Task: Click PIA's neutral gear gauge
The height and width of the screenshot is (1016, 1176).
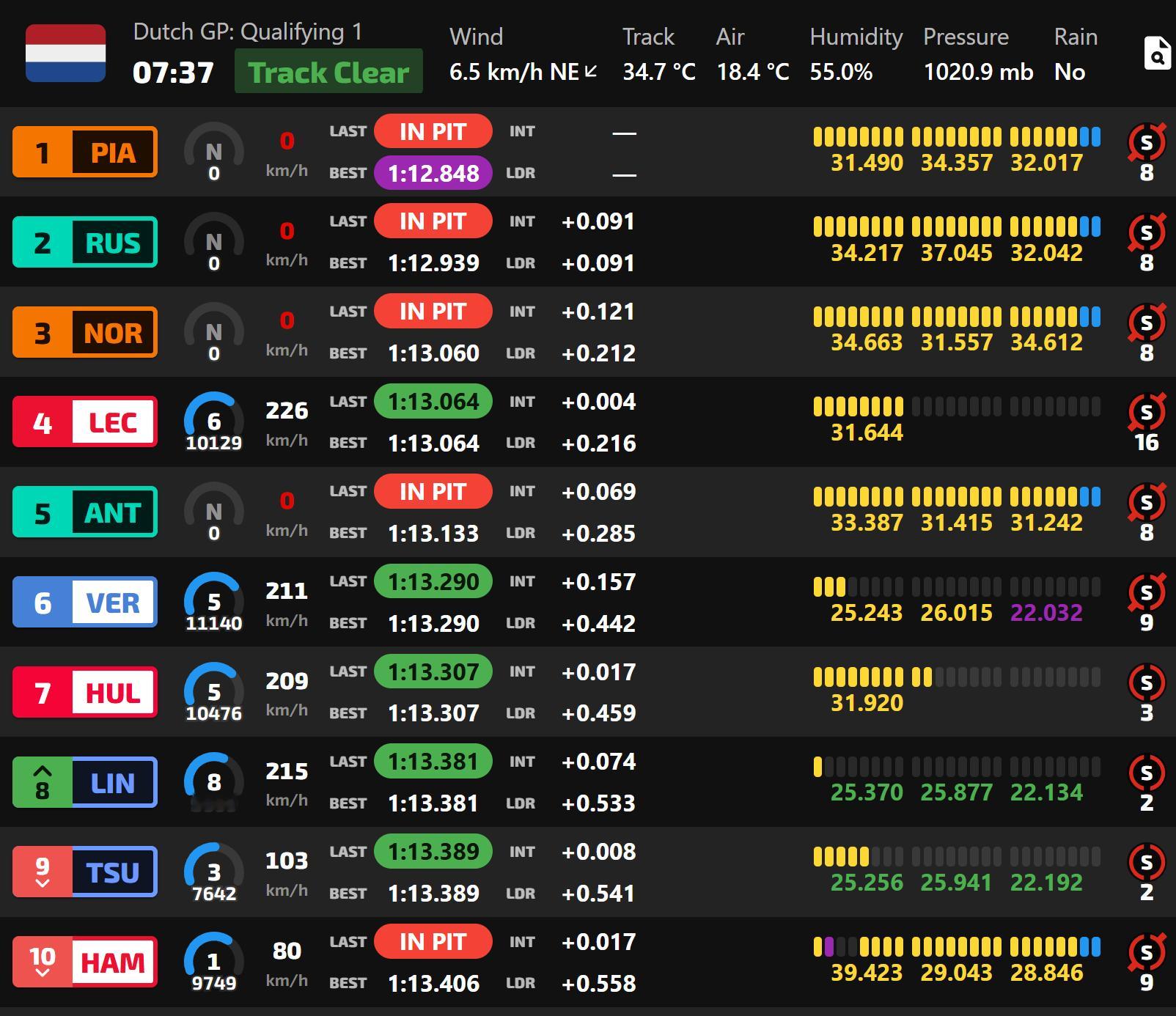Action: coord(213,152)
